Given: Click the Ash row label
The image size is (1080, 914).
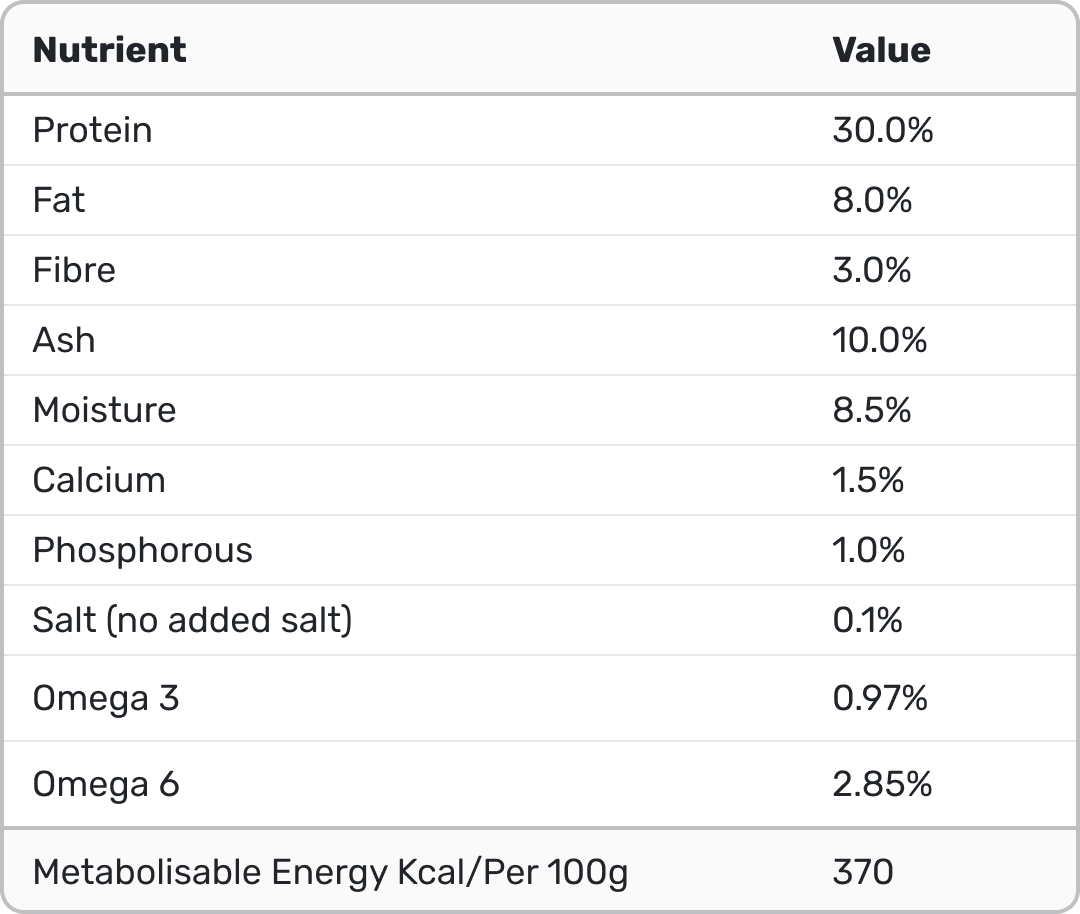Looking at the screenshot, I should [64, 340].
